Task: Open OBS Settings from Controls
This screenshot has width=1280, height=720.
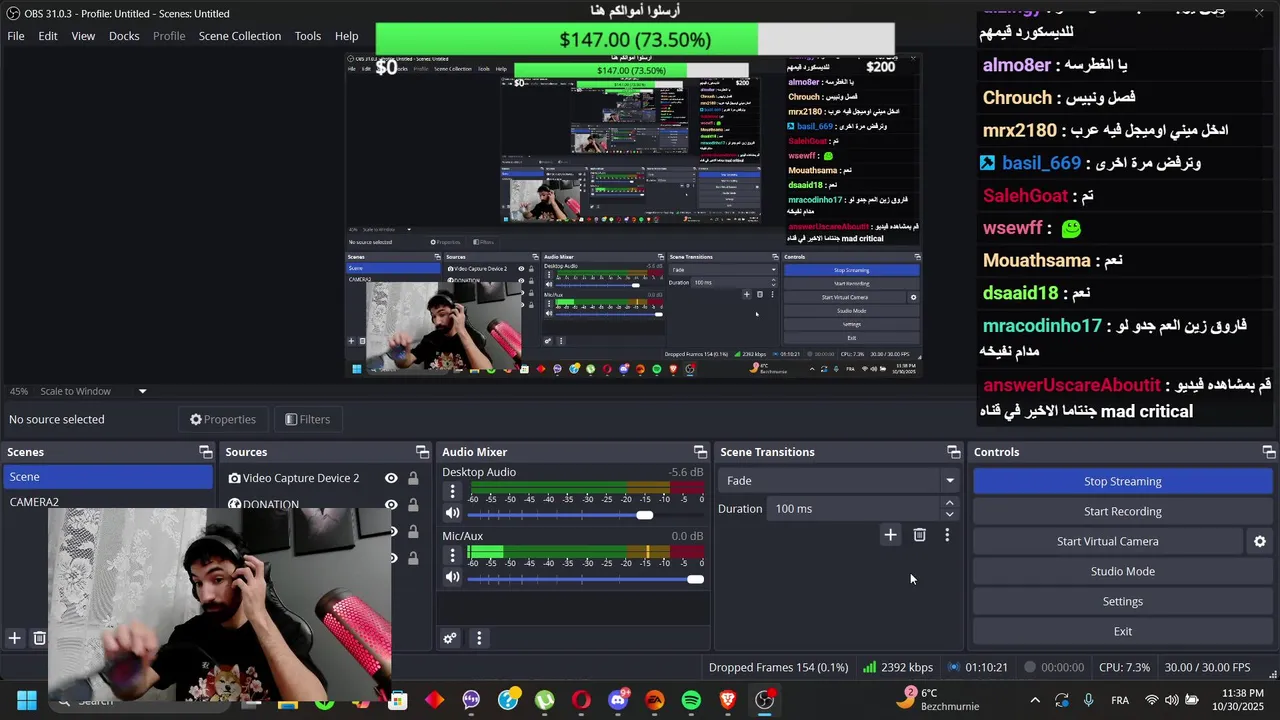Action: 1122,601
